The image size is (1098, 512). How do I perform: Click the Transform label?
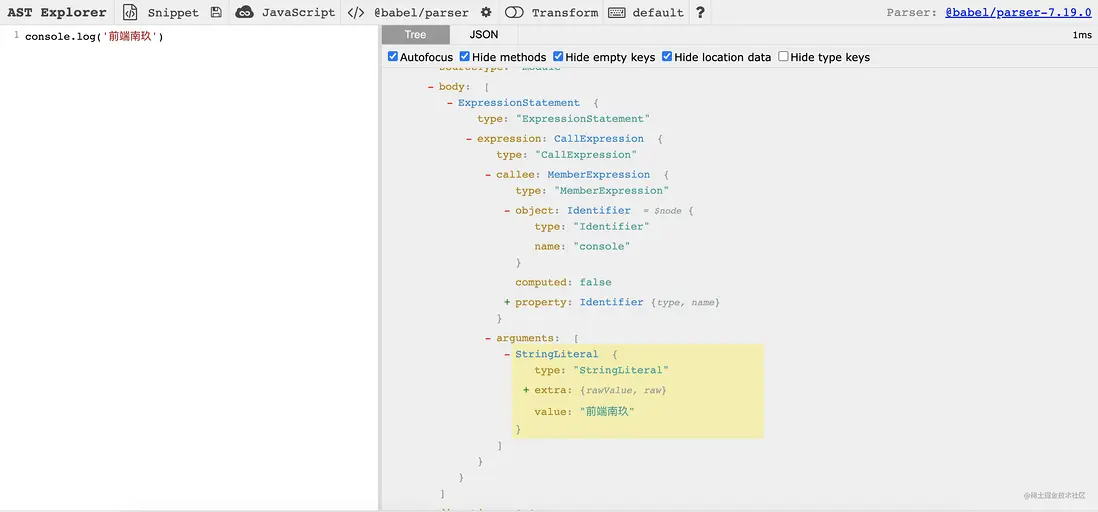(x=564, y=13)
